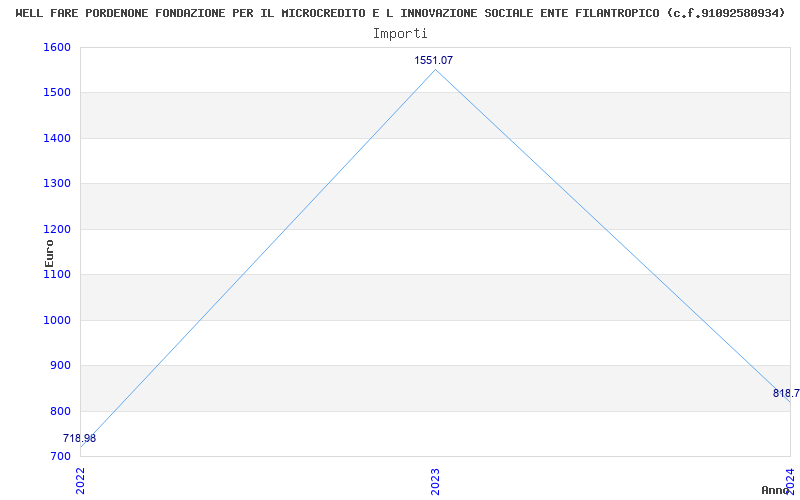Image resolution: width=800 pixels, height=500 pixels.
Task: Click the 700 y-axis tick label
Action: 59,456
